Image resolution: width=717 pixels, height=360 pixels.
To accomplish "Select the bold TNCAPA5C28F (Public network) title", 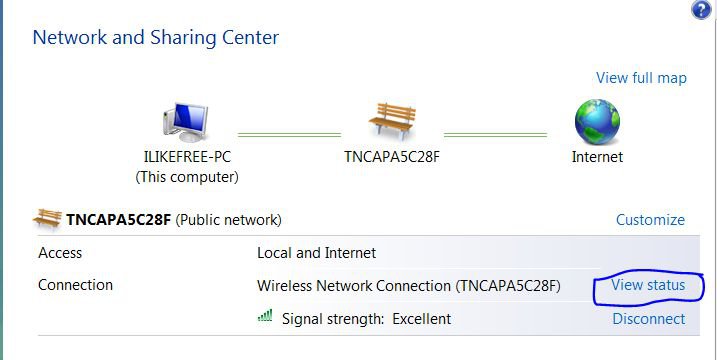I will point(174,220).
